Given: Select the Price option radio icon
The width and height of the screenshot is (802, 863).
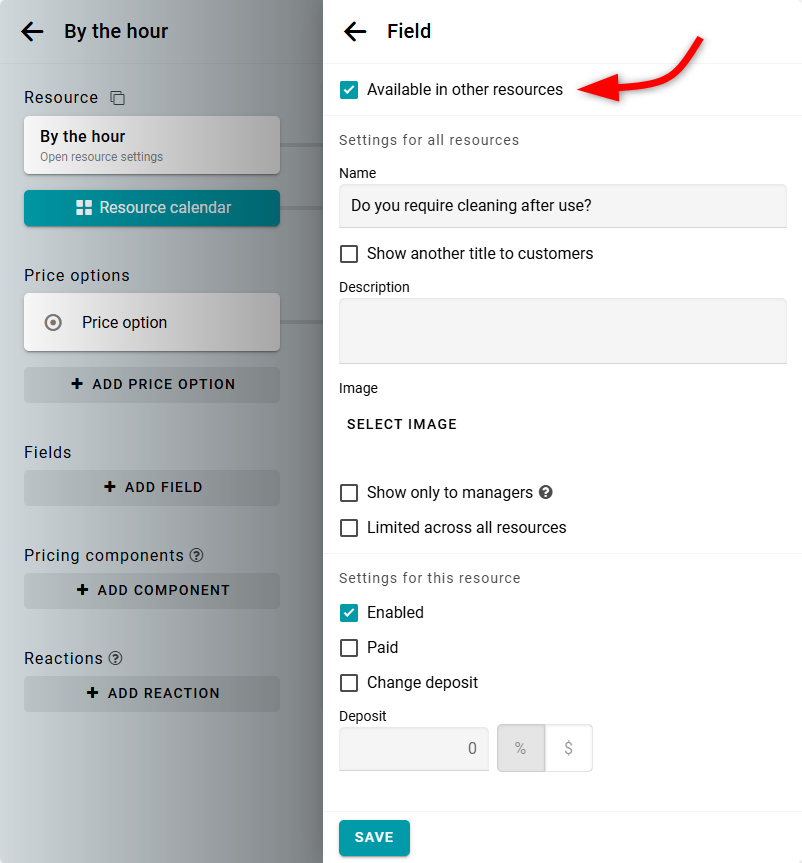Looking at the screenshot, I should click(x=54, y=322).
